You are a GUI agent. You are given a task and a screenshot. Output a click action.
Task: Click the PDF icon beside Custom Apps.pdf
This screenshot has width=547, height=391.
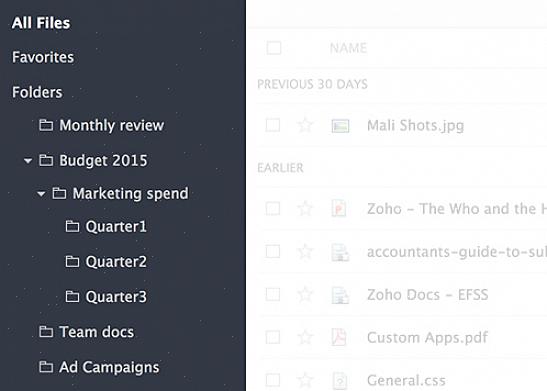coord(339,337)
